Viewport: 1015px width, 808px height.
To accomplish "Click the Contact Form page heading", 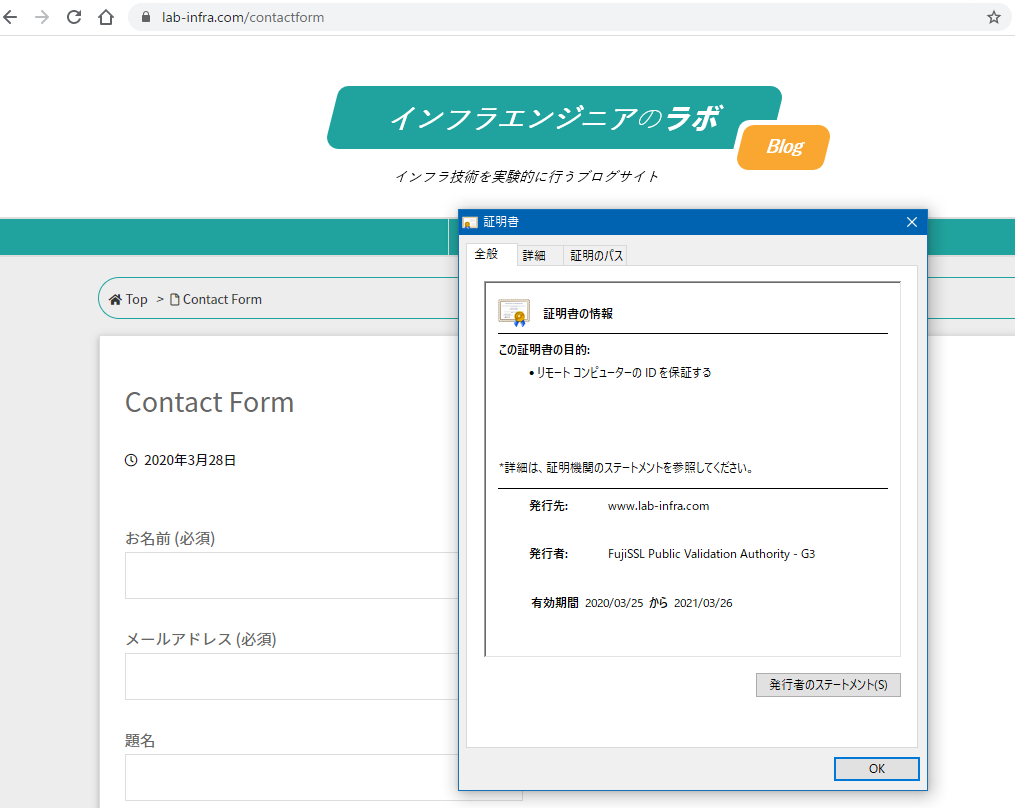I will (x=209, y=403).
